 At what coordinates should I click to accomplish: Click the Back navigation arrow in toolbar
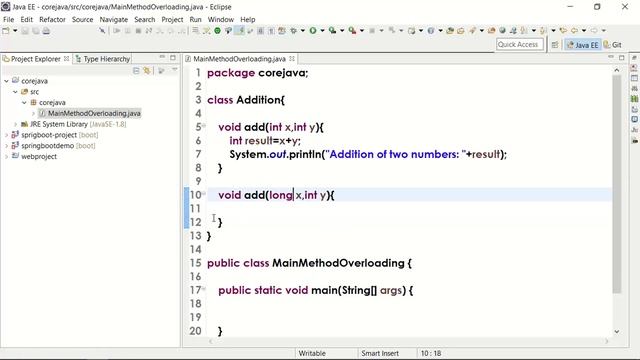click(x=574, y=31)
